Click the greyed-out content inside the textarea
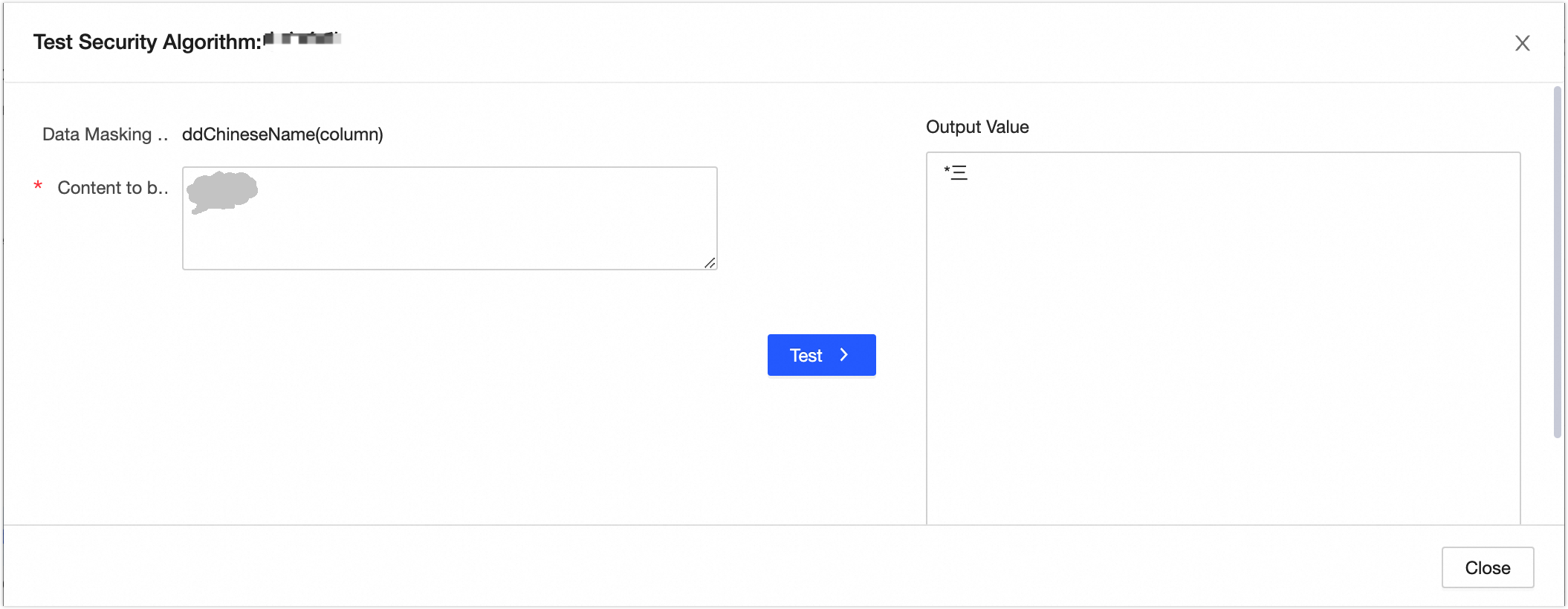The width and height of the screenshot is (1568, 609). click(x=222, y=191)
